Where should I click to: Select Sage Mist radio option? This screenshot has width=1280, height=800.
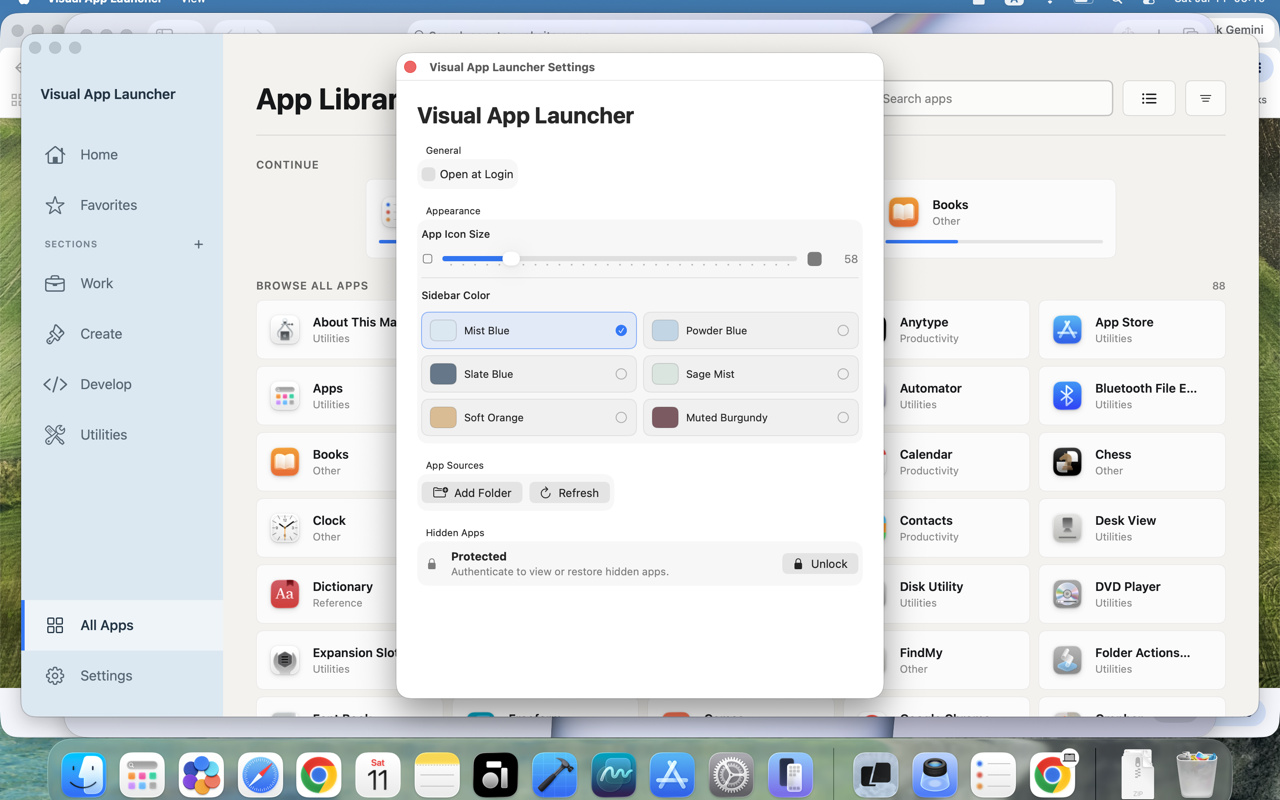[843, 374]
